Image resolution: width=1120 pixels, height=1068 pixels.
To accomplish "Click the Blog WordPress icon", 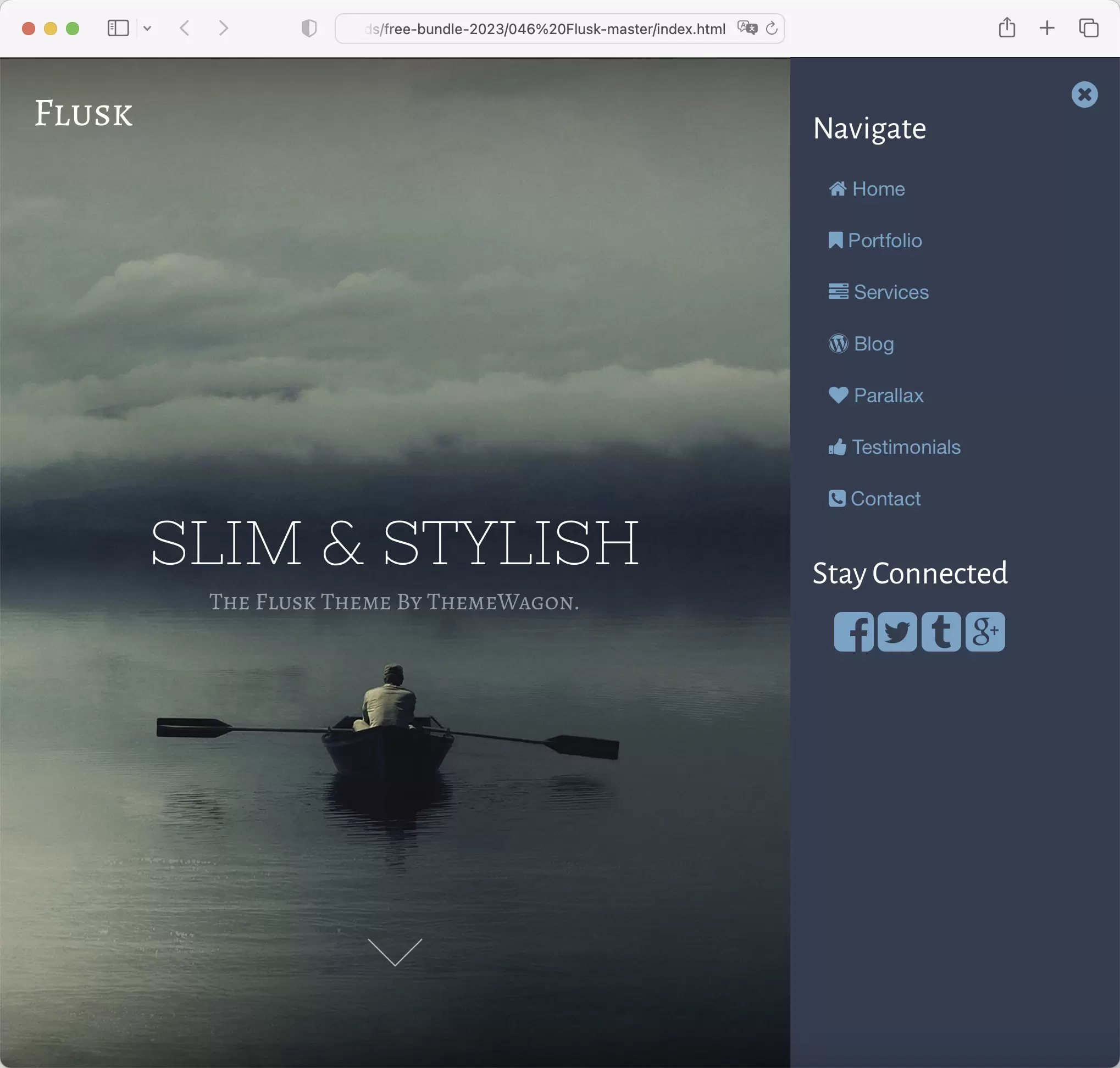I will tap(838, 344).
